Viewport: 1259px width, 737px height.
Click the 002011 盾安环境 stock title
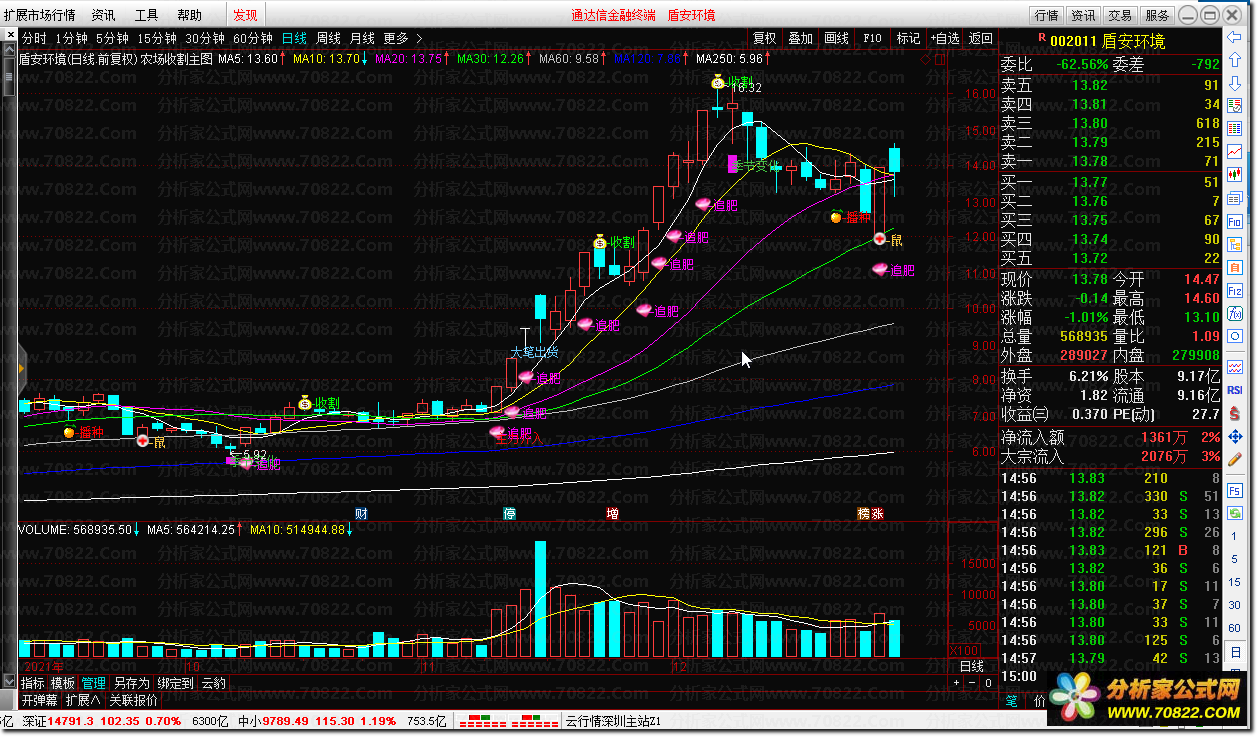pyautogui.click(x=1107, y=43)
